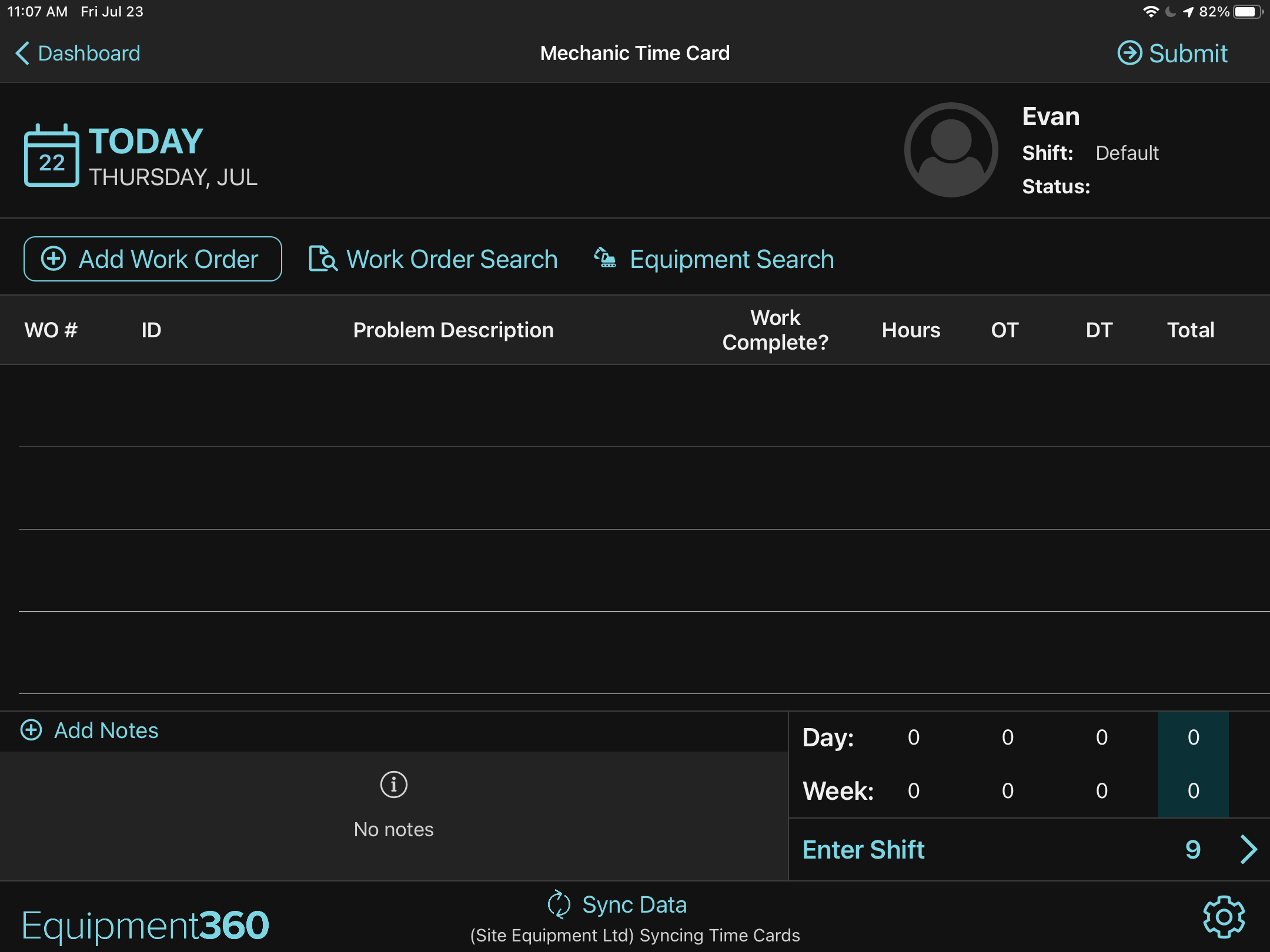This screenshot has width=1270, height=952.
Task: Tap the Submit arrow circle icon
Action: [1129, 53]
